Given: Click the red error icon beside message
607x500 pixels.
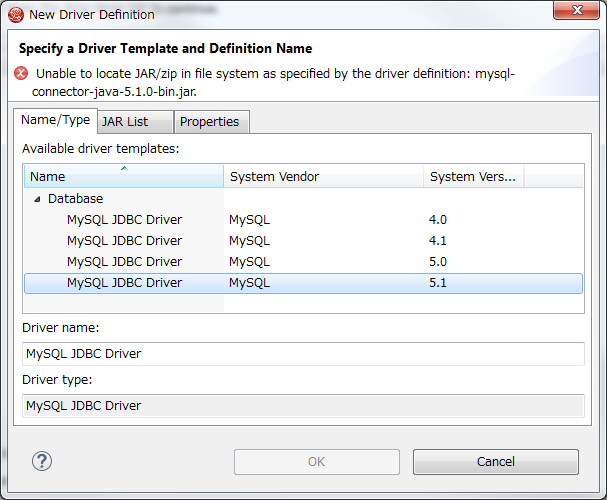Looking at the screenshot, I should [21, 73].
